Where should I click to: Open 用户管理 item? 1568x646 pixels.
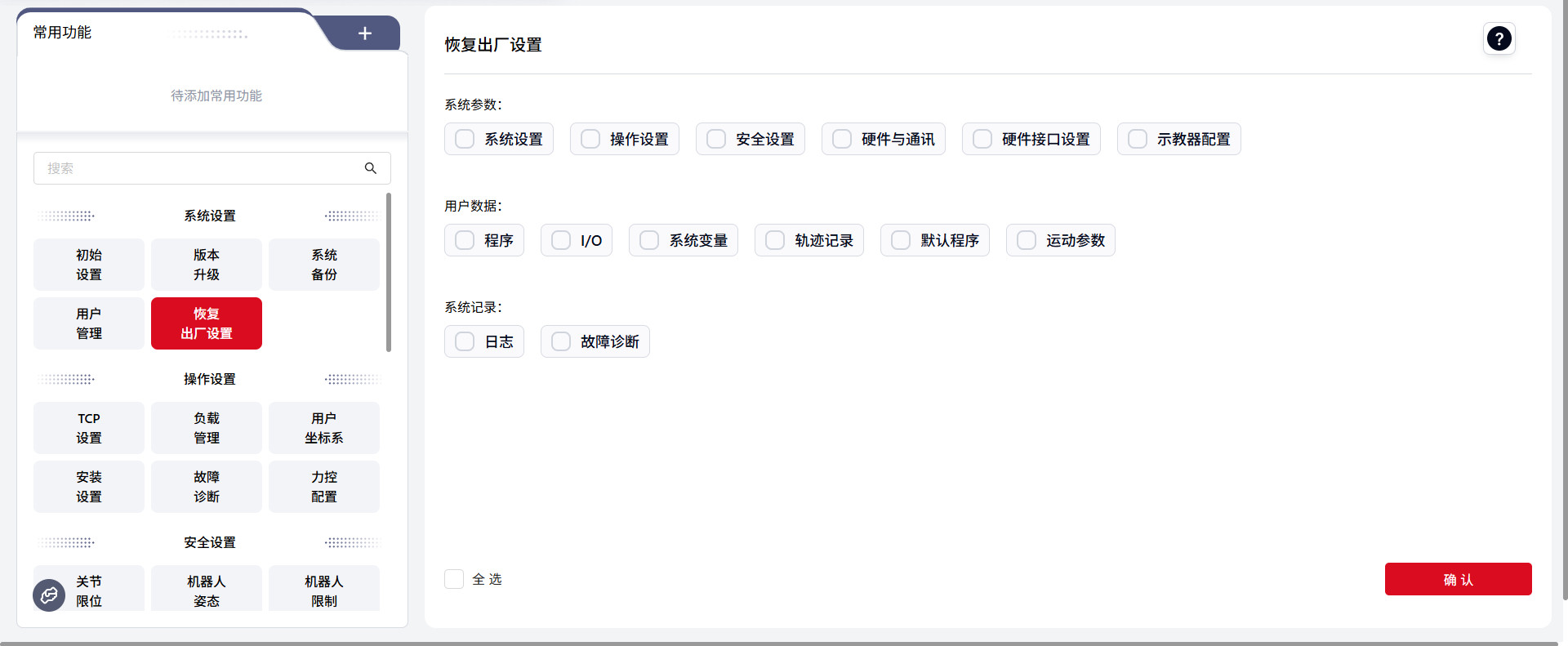point(89,323)
